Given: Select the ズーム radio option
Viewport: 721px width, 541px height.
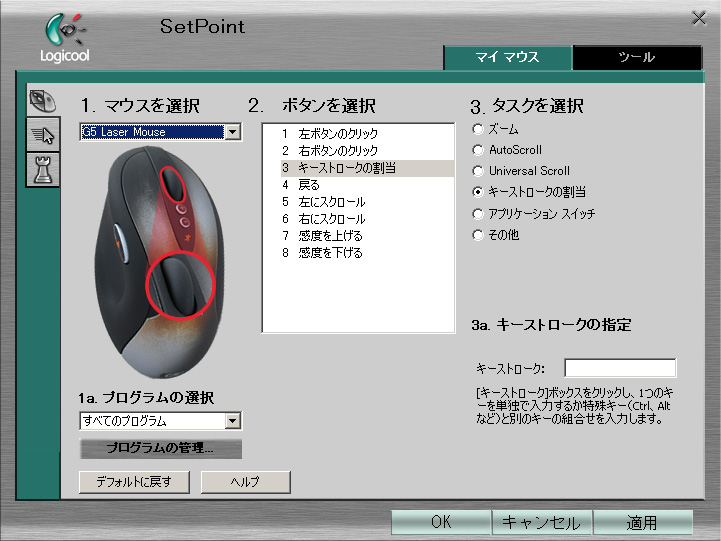Looking at the screenshot, I should click(478, 129).
